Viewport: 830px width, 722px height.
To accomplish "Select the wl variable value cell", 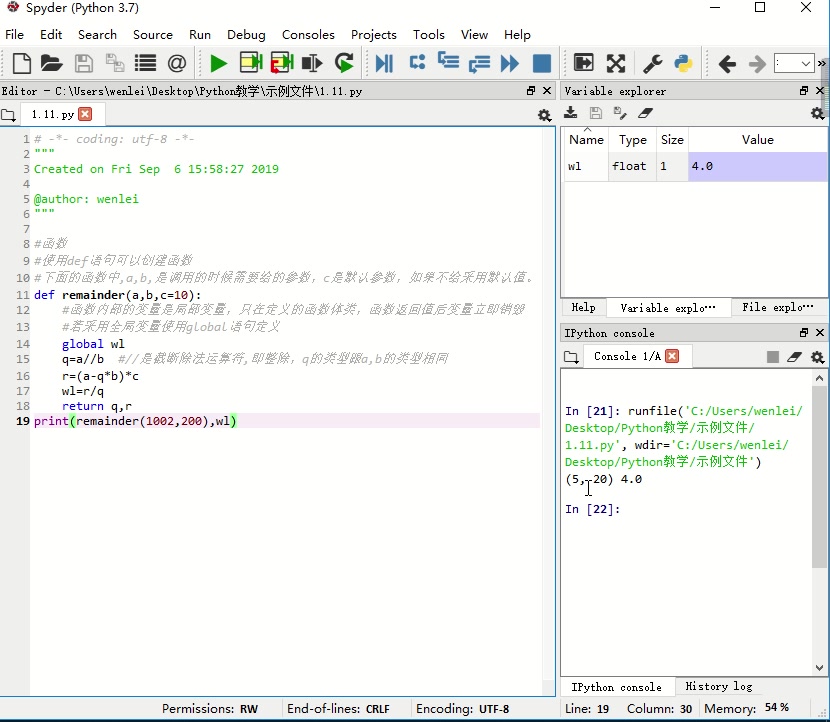I will pyautogui.click(x=757, y=166).
